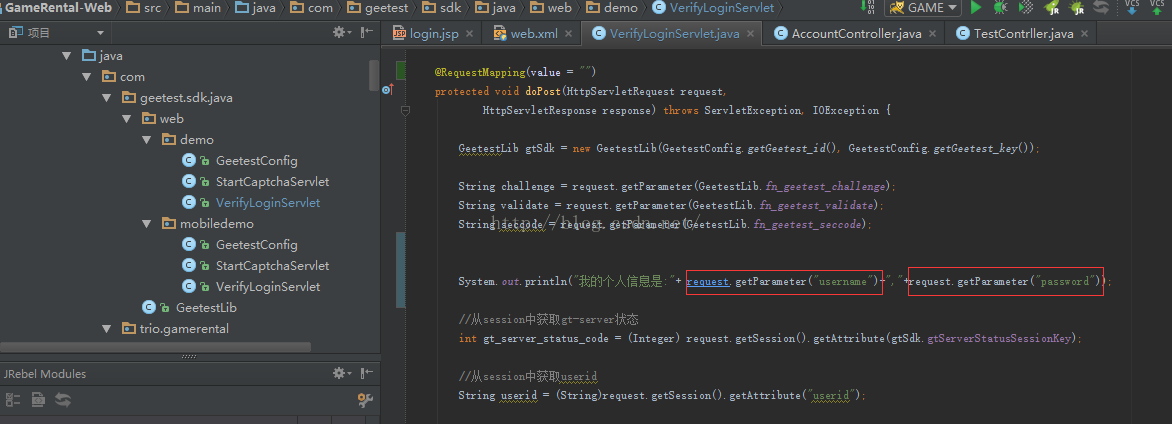Hide the JRebel Modules panel
This screenshot has width=1172, height=424.
[x=366, y=373]
